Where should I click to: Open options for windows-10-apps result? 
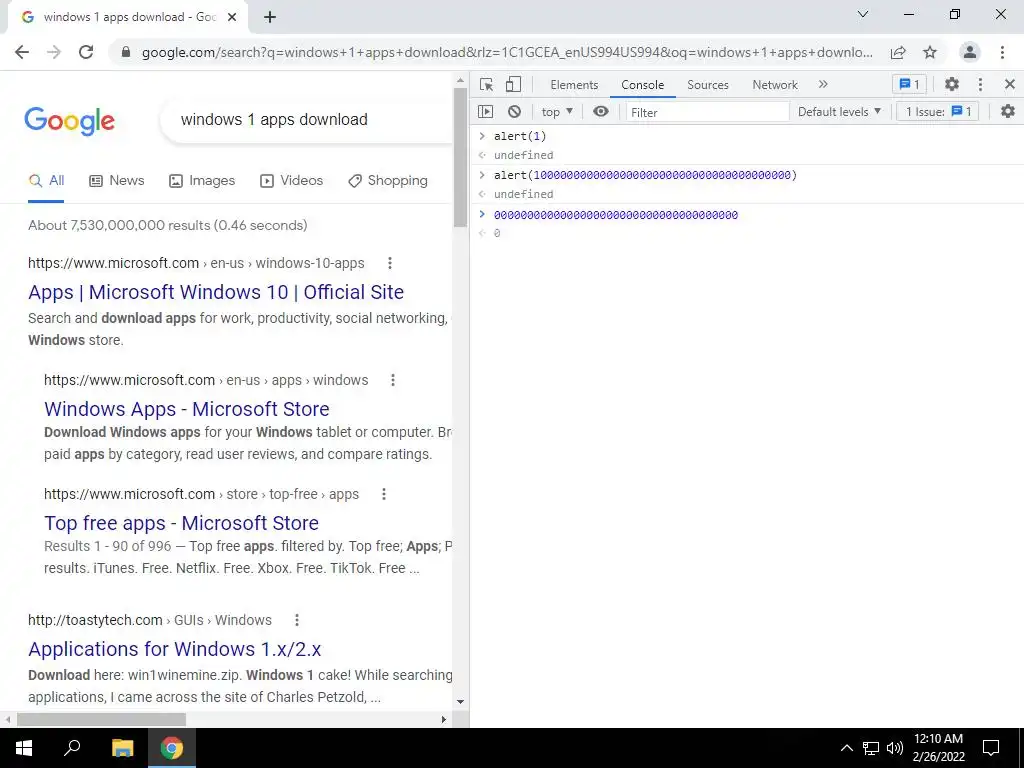[x=390, y=263]
